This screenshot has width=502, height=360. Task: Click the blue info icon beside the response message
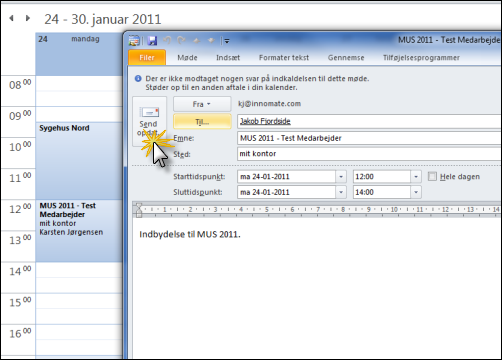point(138,79)
